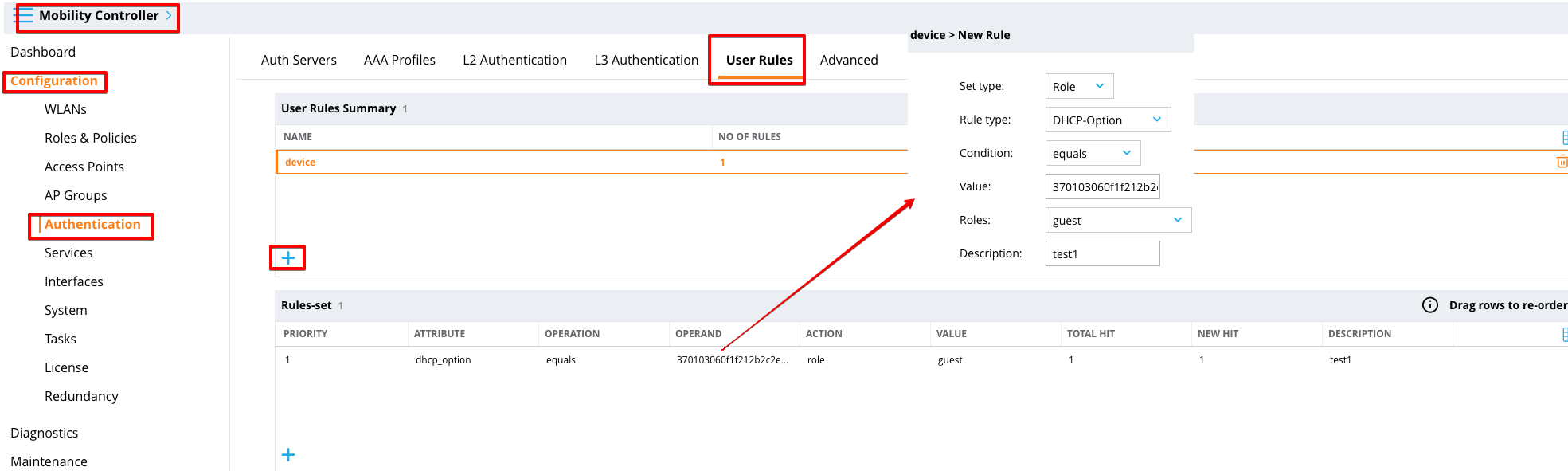Screen dimensions: 1568x471
Task: Click the equals cell in the Rules-set row
Action: pos(561,360)
